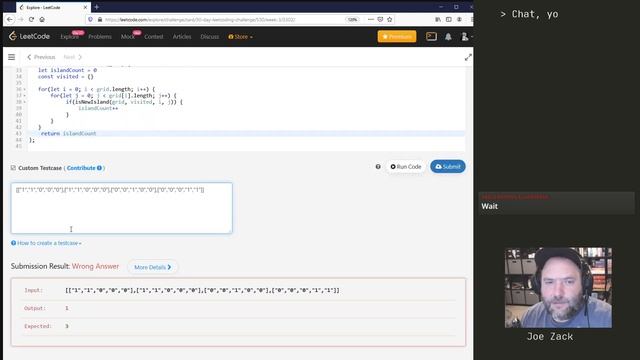
Task: Click the site padlock icon
Action: click(x=100, y=19)
